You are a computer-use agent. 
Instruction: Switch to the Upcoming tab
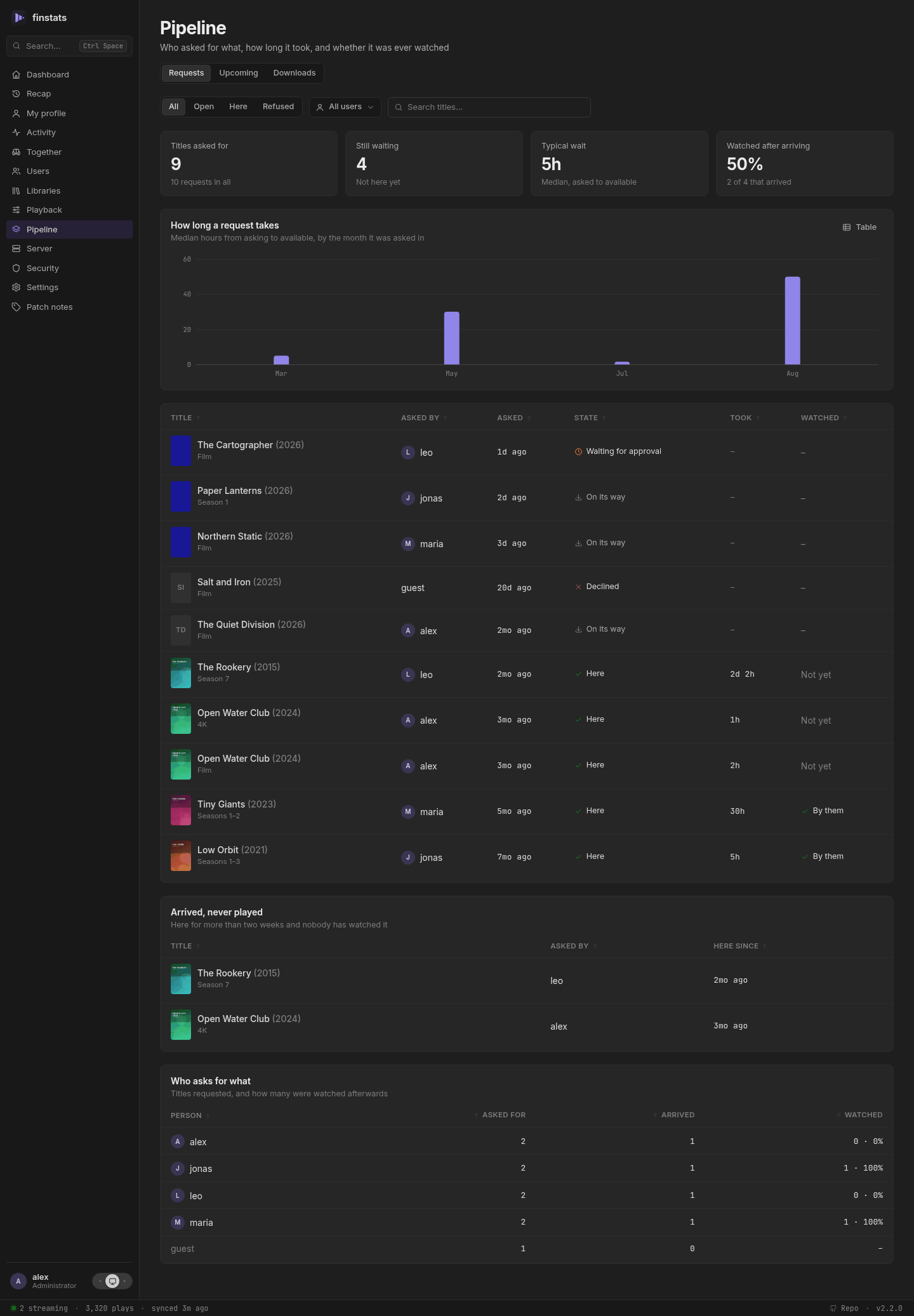(x=239, y=73)
